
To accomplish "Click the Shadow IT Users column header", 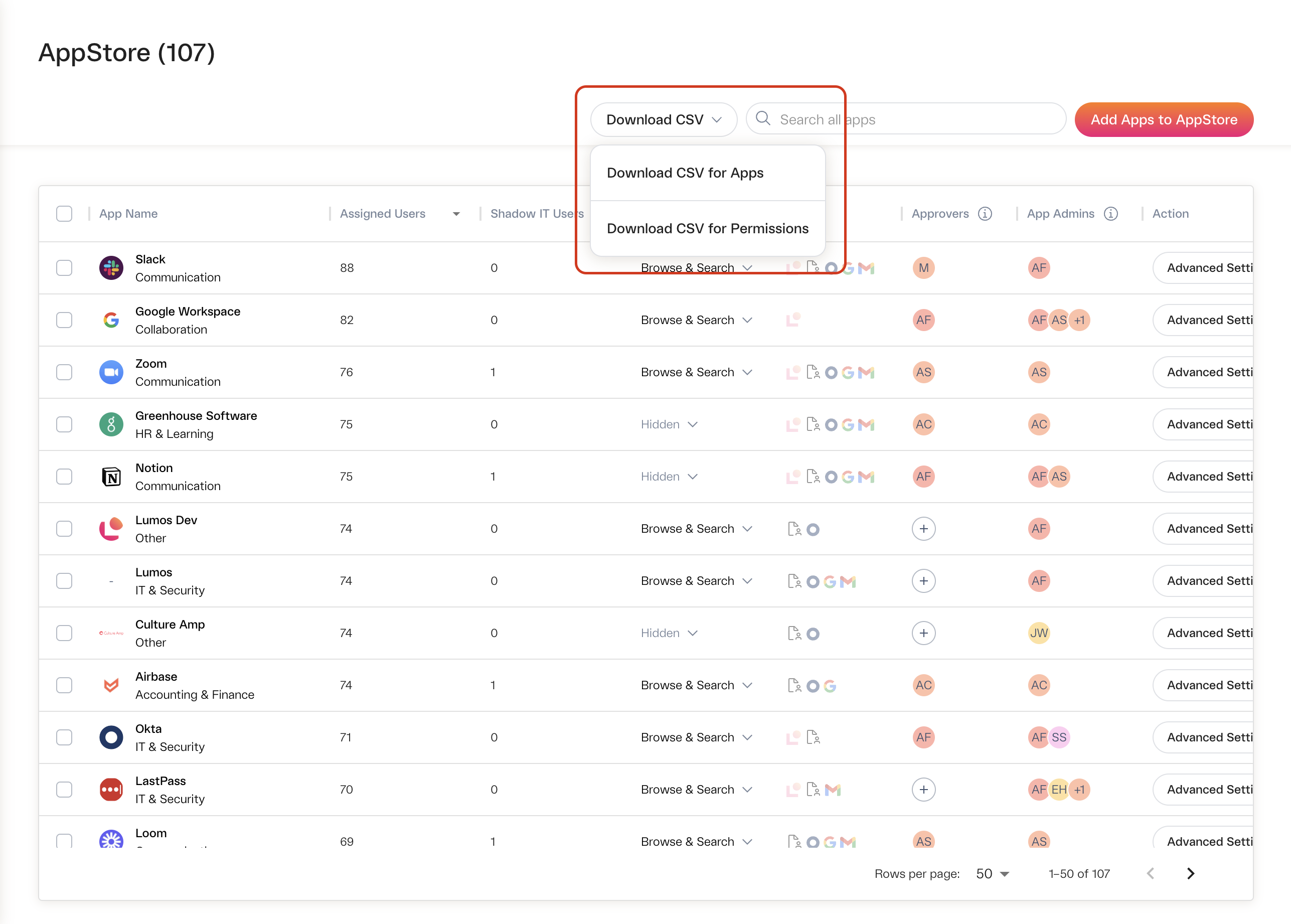I will [x=537, y=214].
